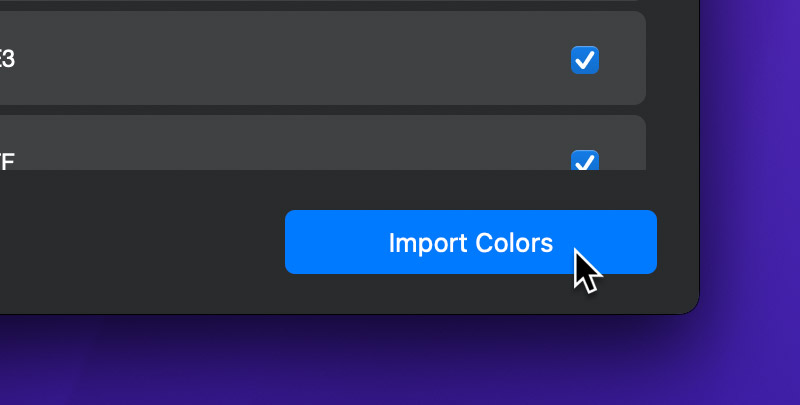Select the partially visible FF color row
The image size is (800, 405).
coord(300,148)
